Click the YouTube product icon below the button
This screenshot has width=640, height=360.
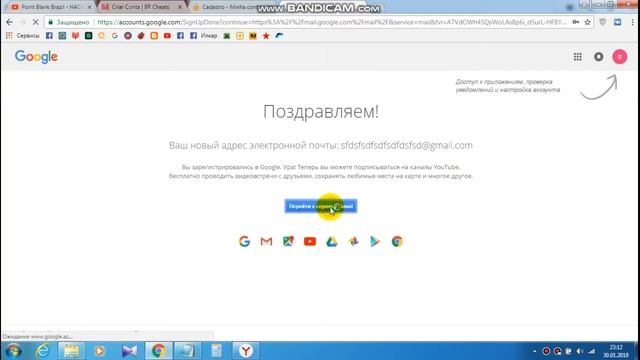point(310,241)
